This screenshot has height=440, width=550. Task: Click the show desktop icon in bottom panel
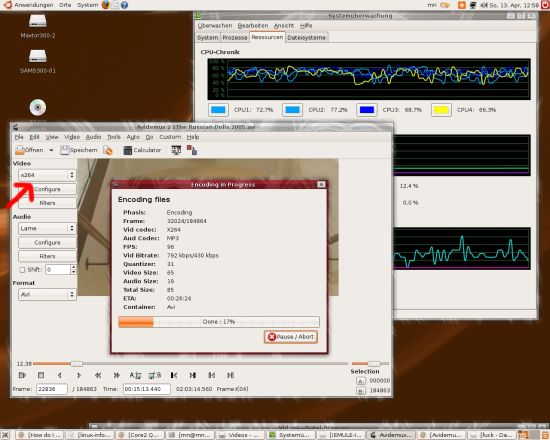coord(5,435)
